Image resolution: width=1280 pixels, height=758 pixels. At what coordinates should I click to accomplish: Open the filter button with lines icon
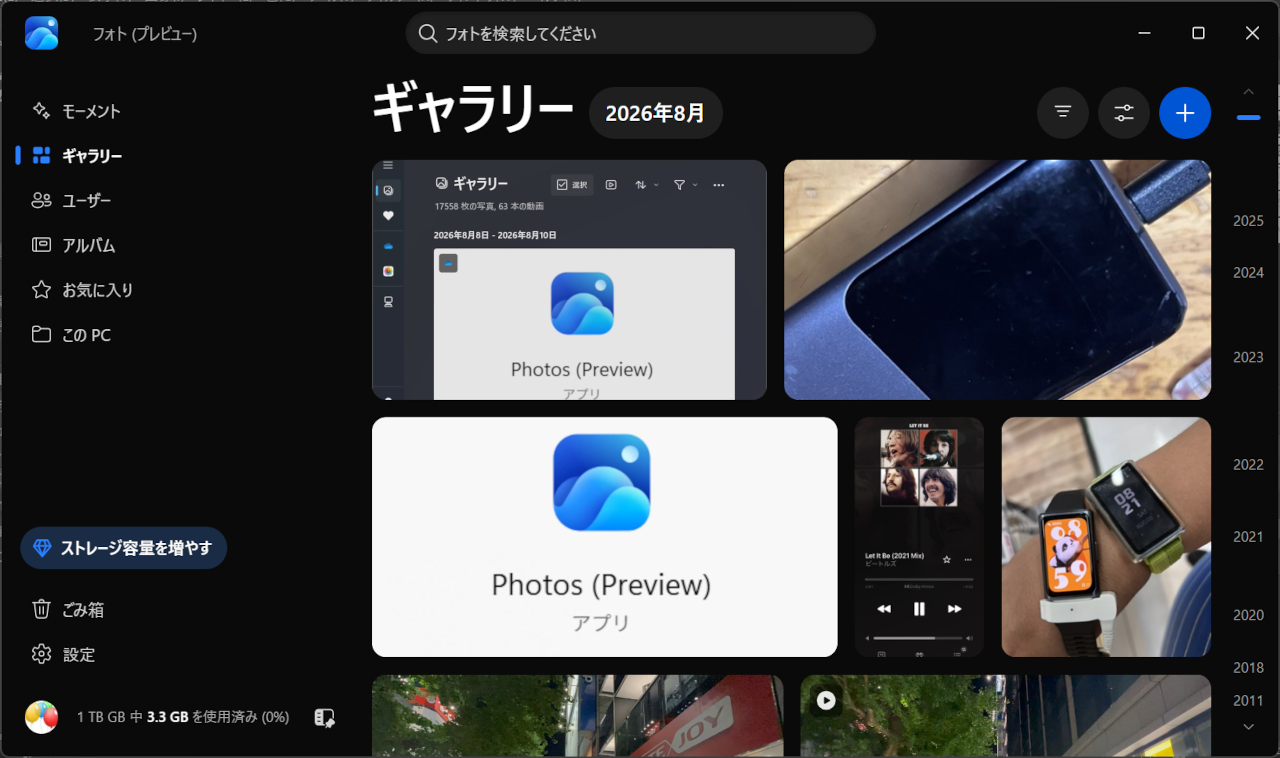[1063, 113]
